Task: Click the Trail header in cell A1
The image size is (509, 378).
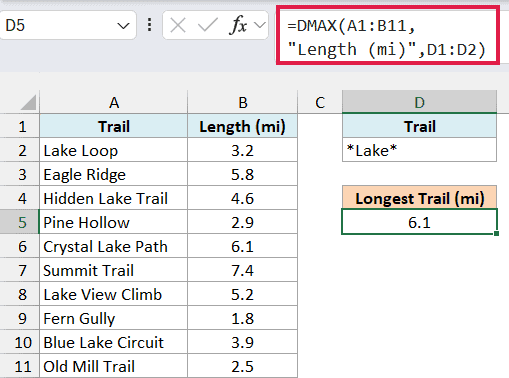Action: [114, 126]
